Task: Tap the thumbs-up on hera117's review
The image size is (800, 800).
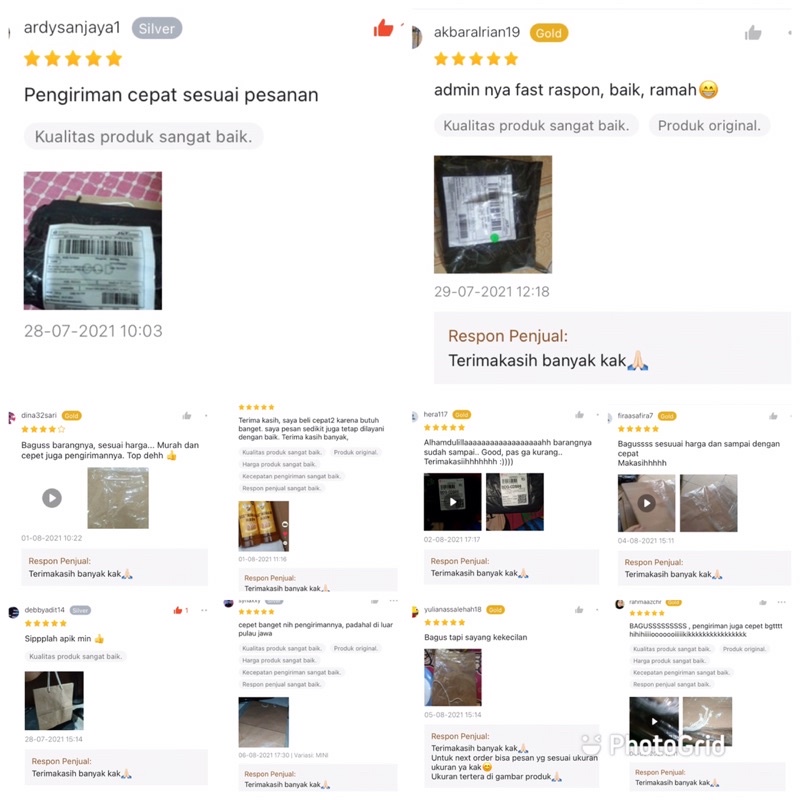Action: 579,415
